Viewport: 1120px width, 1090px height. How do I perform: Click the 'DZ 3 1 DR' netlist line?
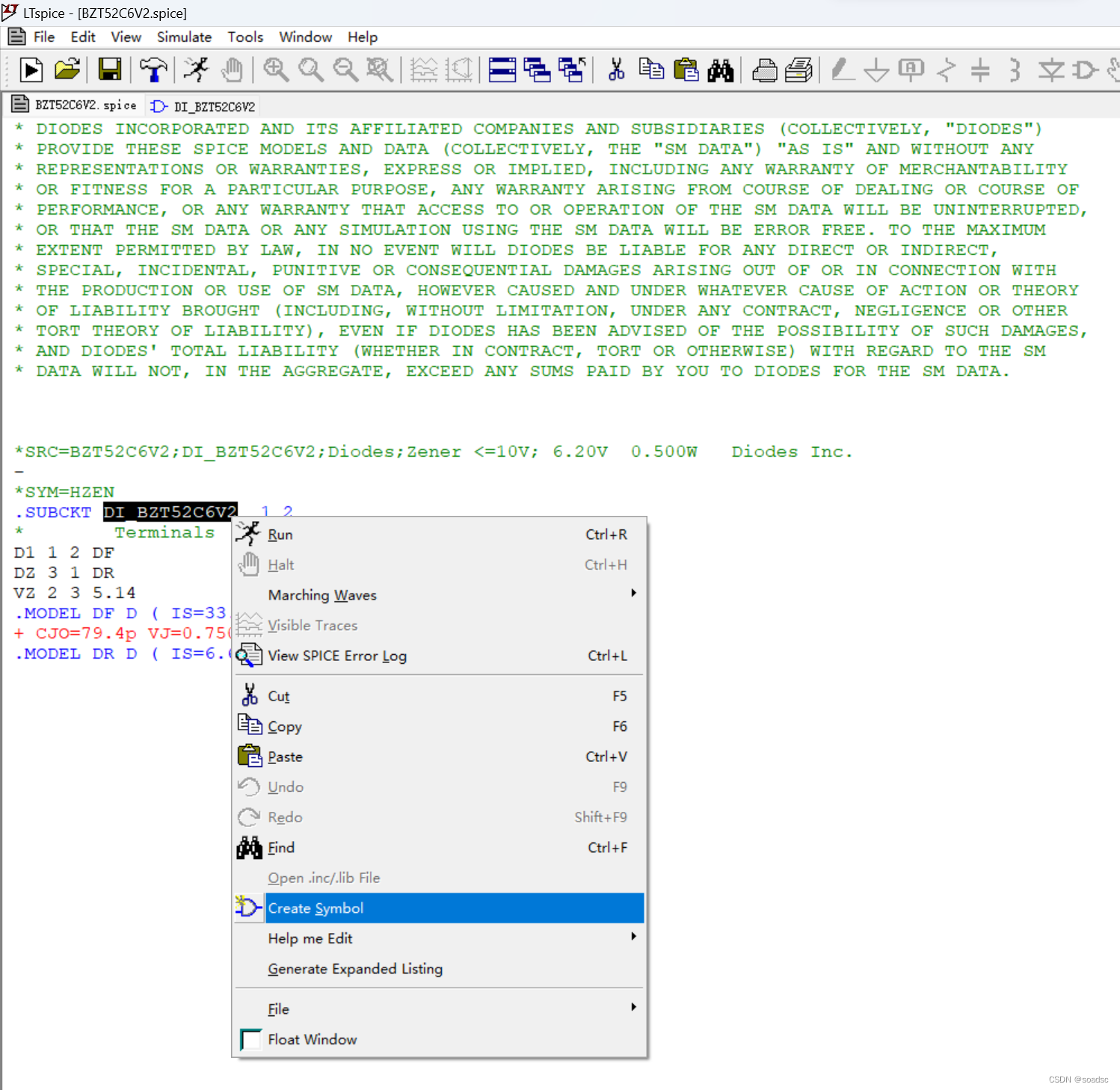click(x=64, y=573)
